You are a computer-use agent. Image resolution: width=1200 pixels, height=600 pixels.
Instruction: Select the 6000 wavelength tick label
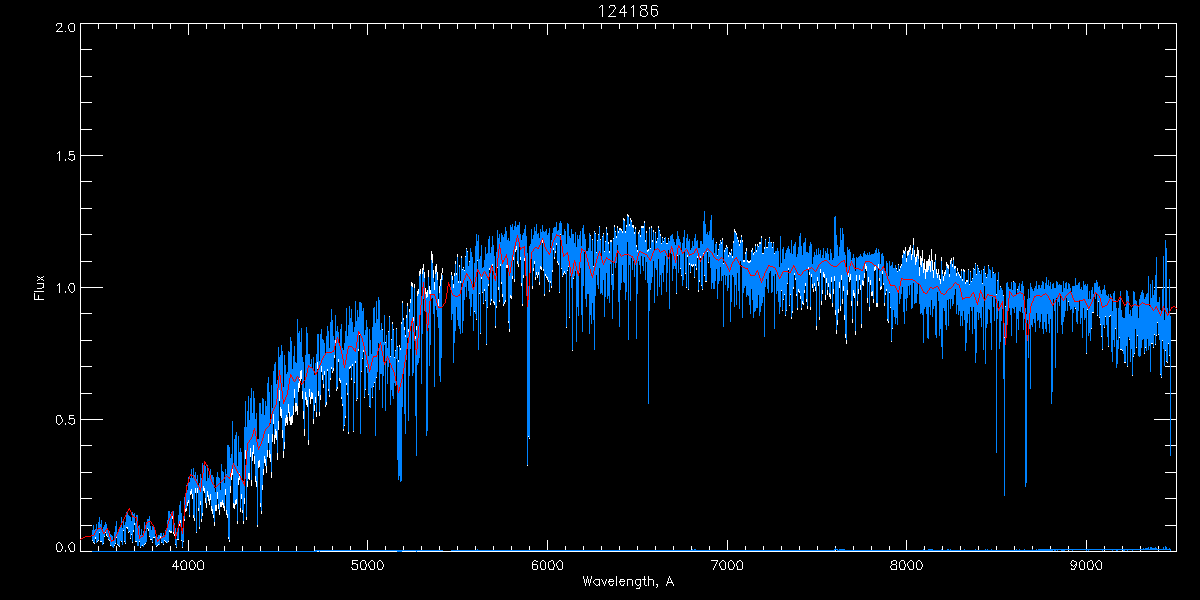[x=547, y=565]
